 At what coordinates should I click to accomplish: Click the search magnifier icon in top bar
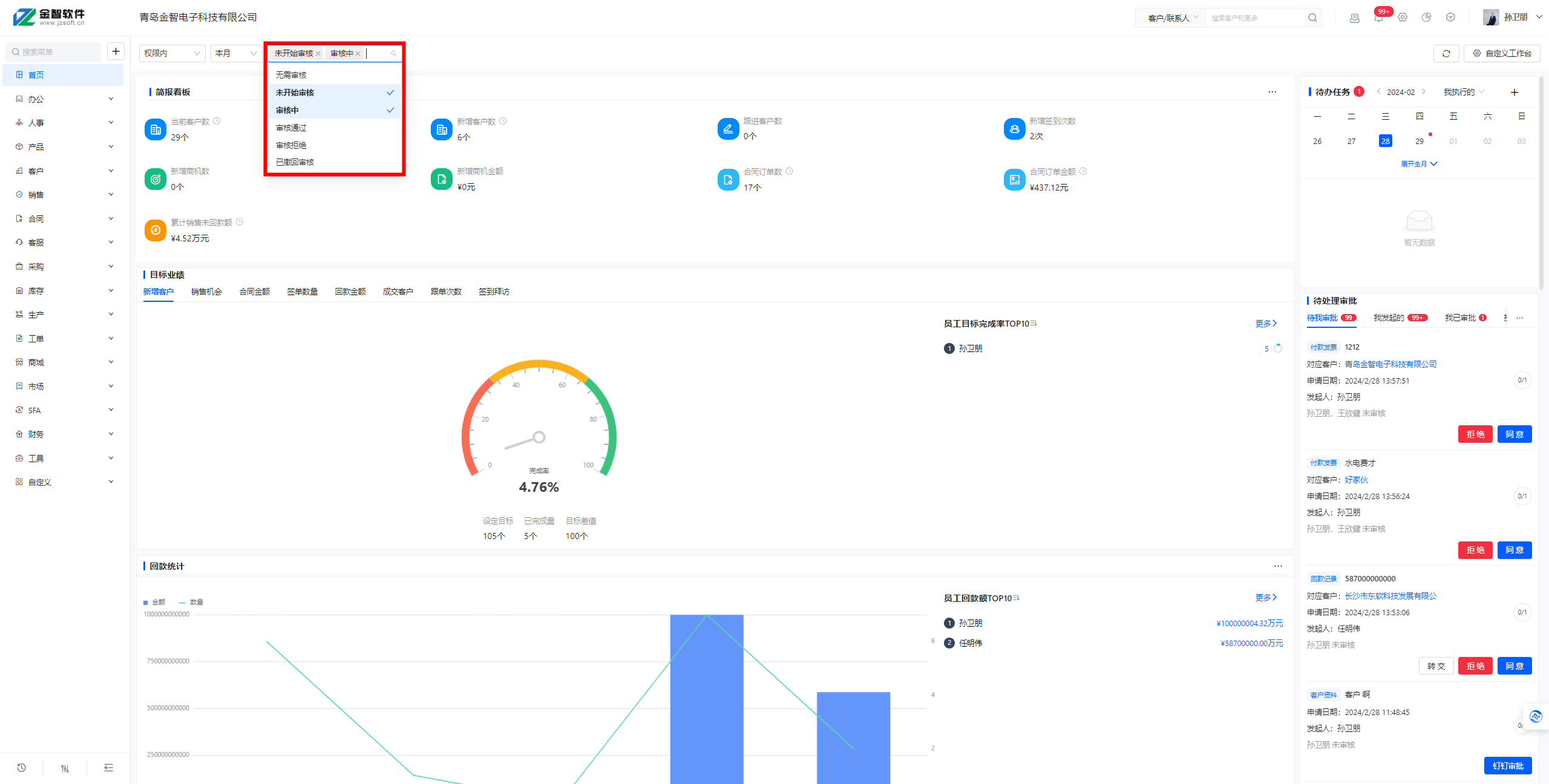click(1312, 18)
